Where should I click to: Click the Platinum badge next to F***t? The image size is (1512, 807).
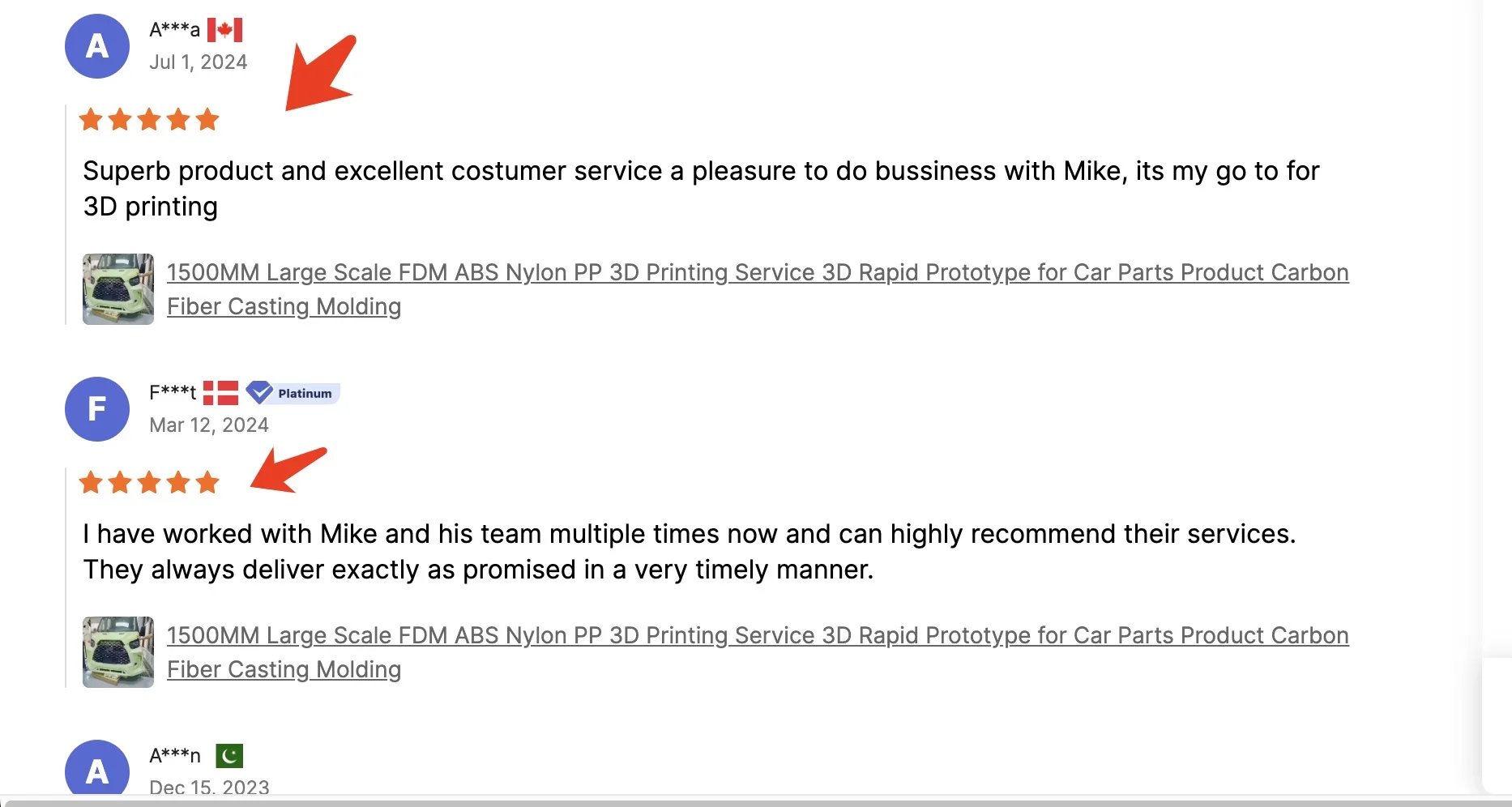pyautogui.click(x=293, y=393)
